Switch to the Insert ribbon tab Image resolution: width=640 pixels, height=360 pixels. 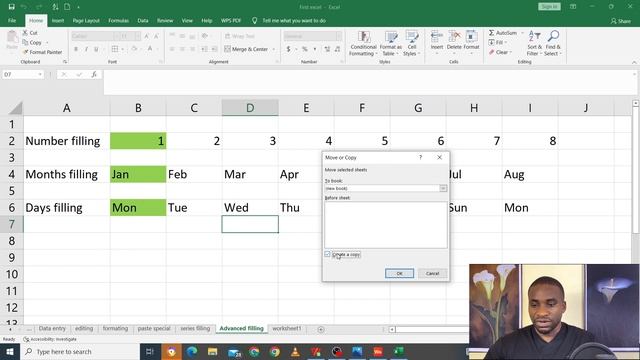[x=58, y=20]
